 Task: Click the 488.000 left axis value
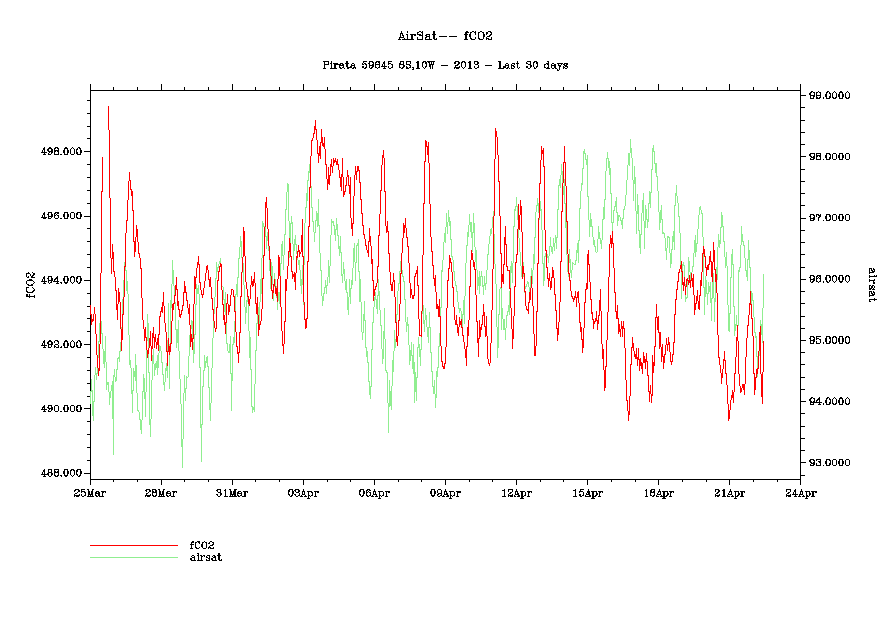[60, 473]
